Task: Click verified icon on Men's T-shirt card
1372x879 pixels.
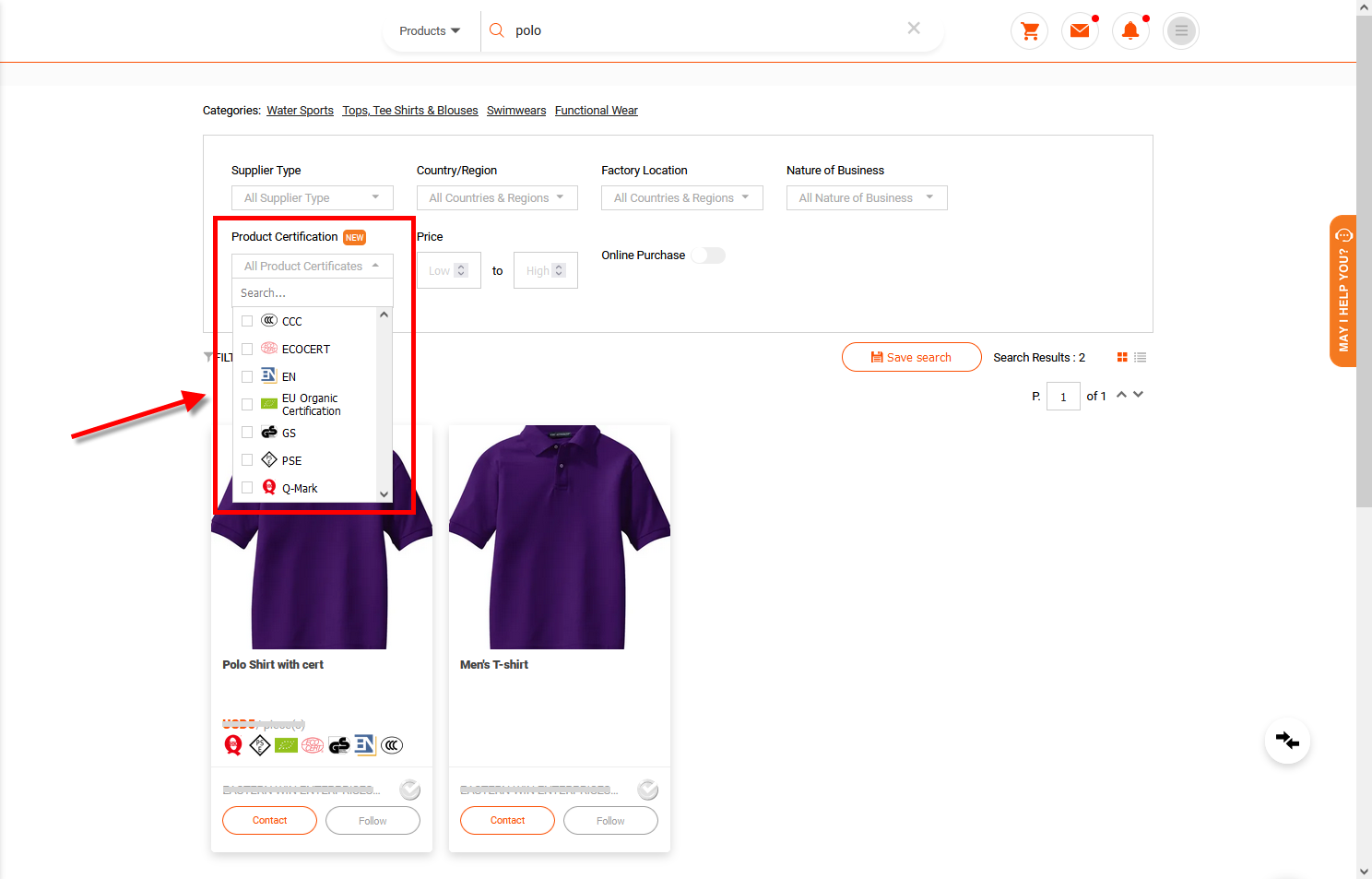Action: click(648, 790)
